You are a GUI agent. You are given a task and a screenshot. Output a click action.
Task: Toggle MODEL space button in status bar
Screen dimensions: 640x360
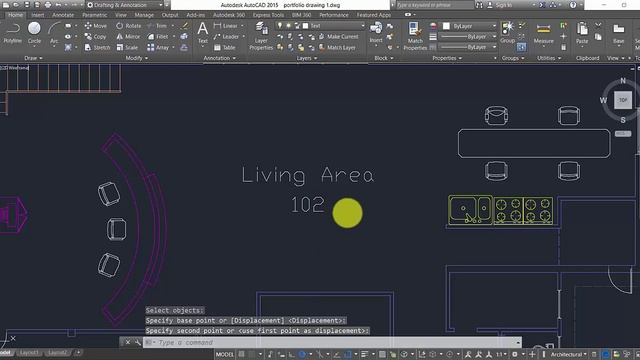(224, 354)
